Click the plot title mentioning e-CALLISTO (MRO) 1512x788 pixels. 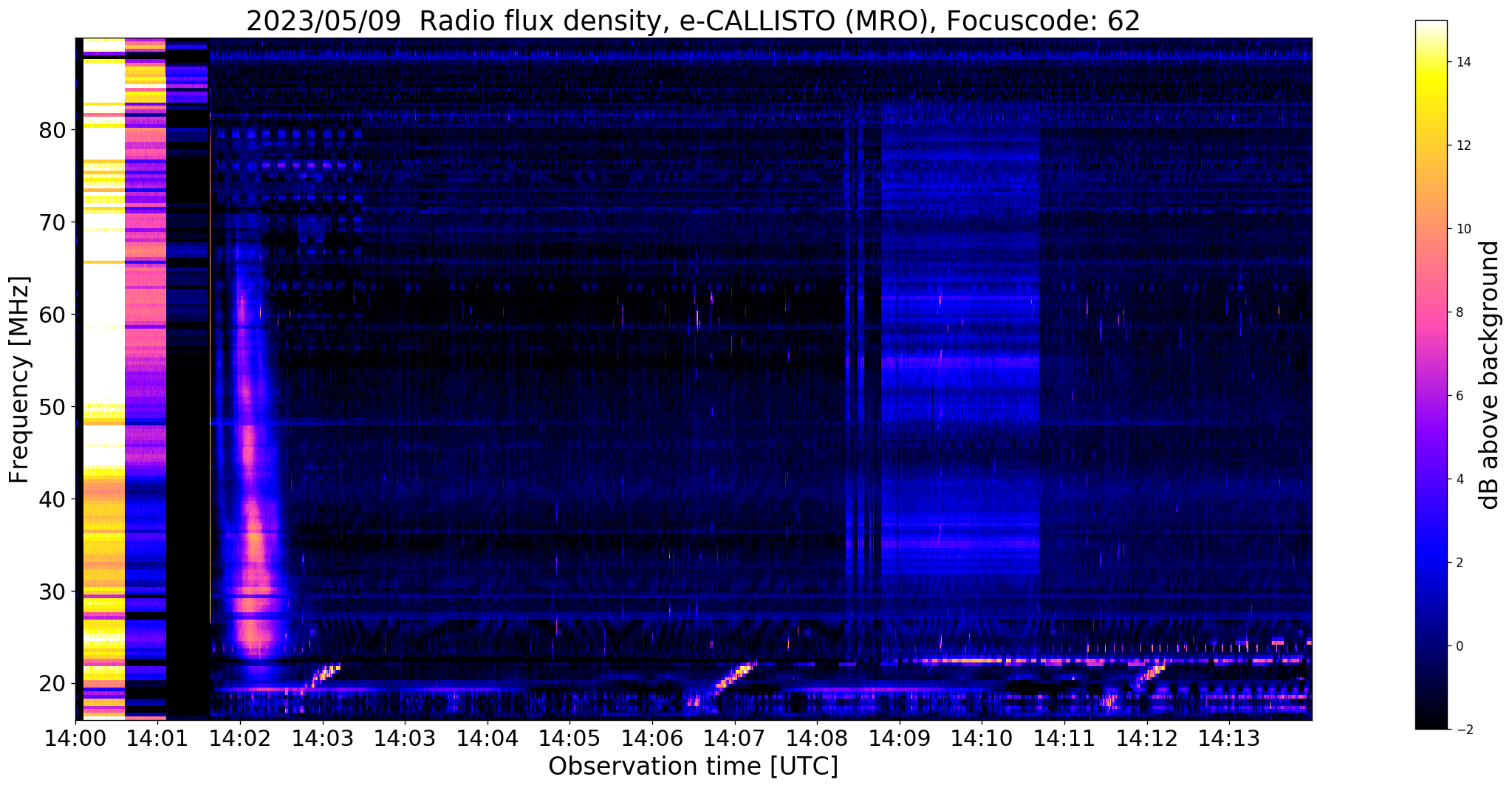(x=693, y=21)
